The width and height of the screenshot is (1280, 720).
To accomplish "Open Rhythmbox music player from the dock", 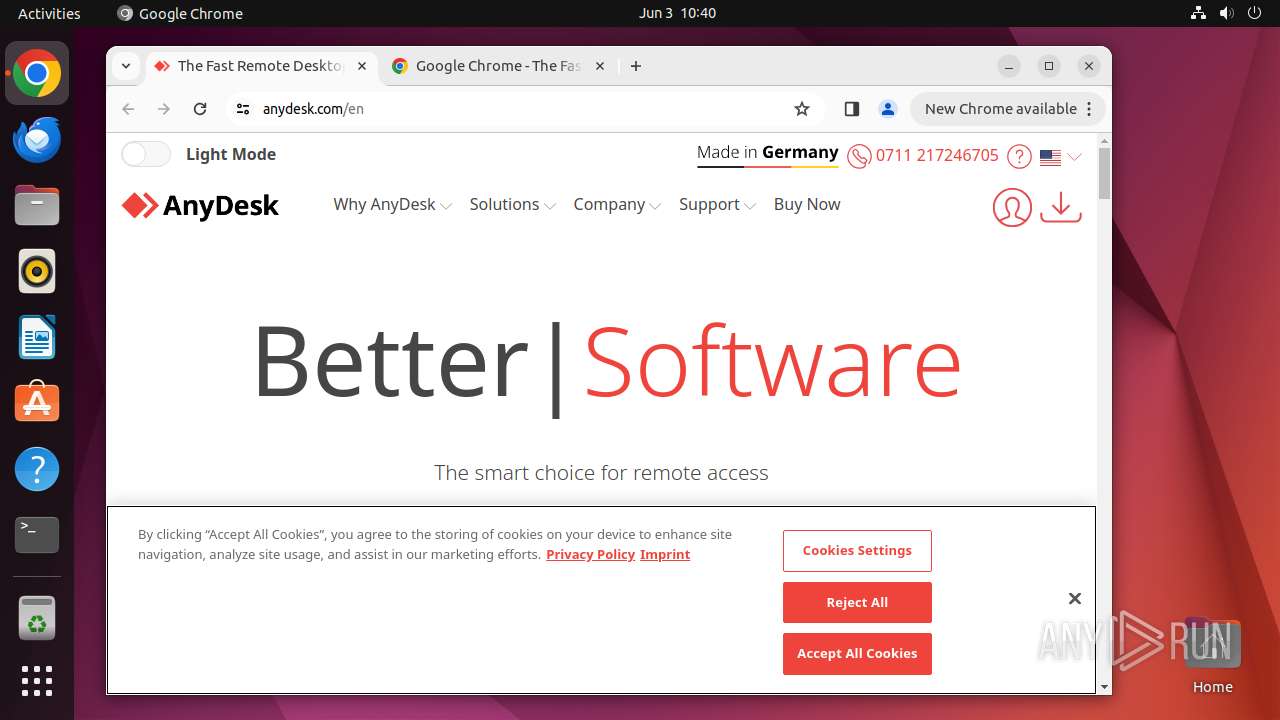I will click(37, 271).
